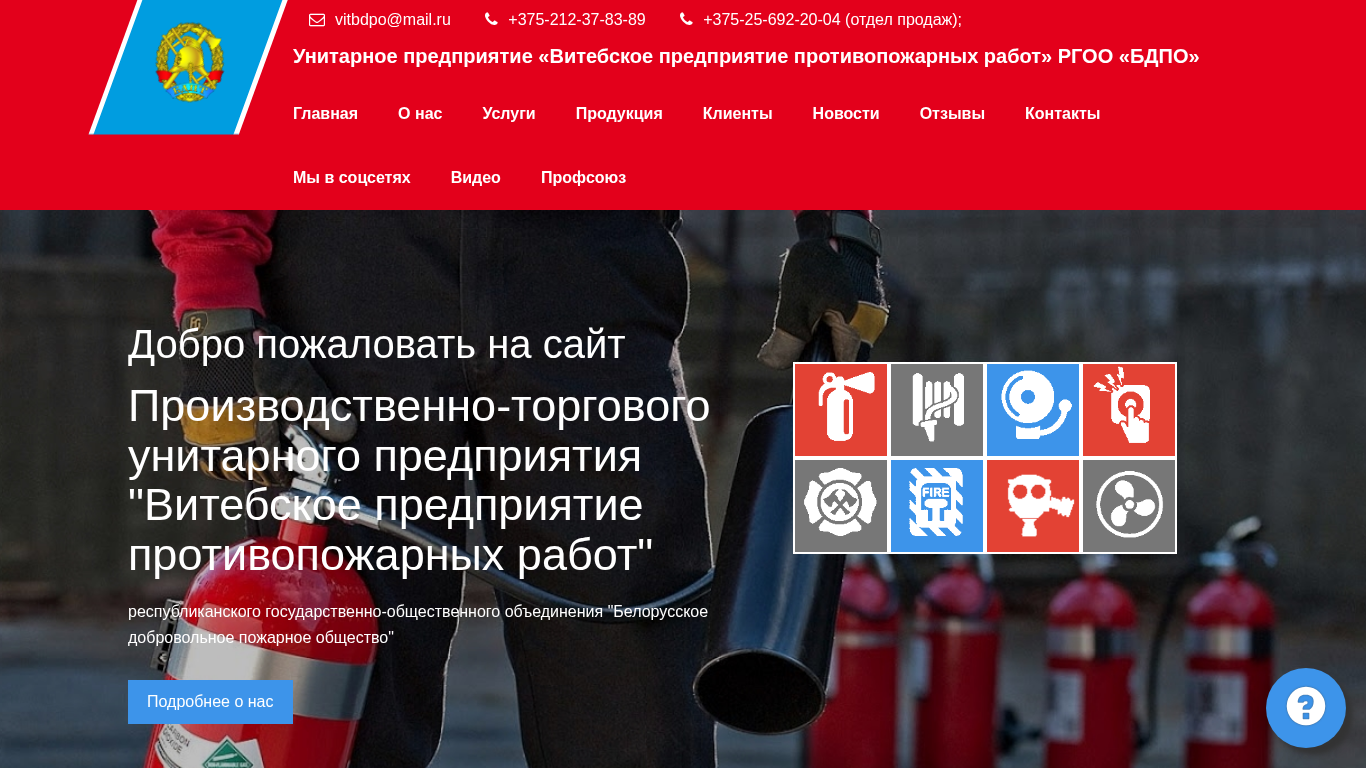Select the manual alarm push-button tile
The height and width of the screenshot is (768, 1366).
tap(1129, 410)
